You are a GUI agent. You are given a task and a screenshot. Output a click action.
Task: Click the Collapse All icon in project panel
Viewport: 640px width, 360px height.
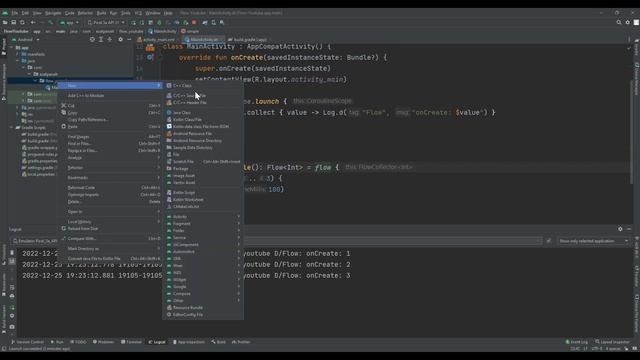tap(109, 40)
